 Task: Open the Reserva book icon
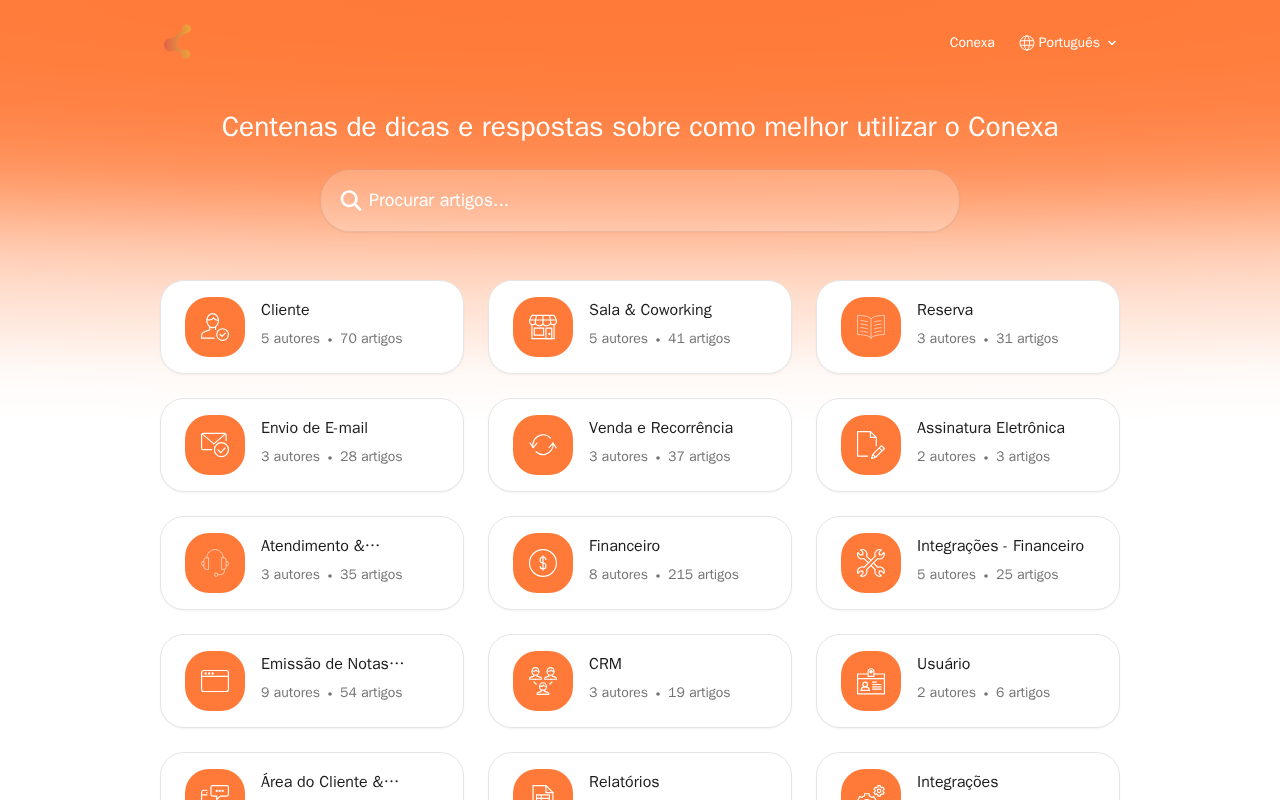[871, 327]
